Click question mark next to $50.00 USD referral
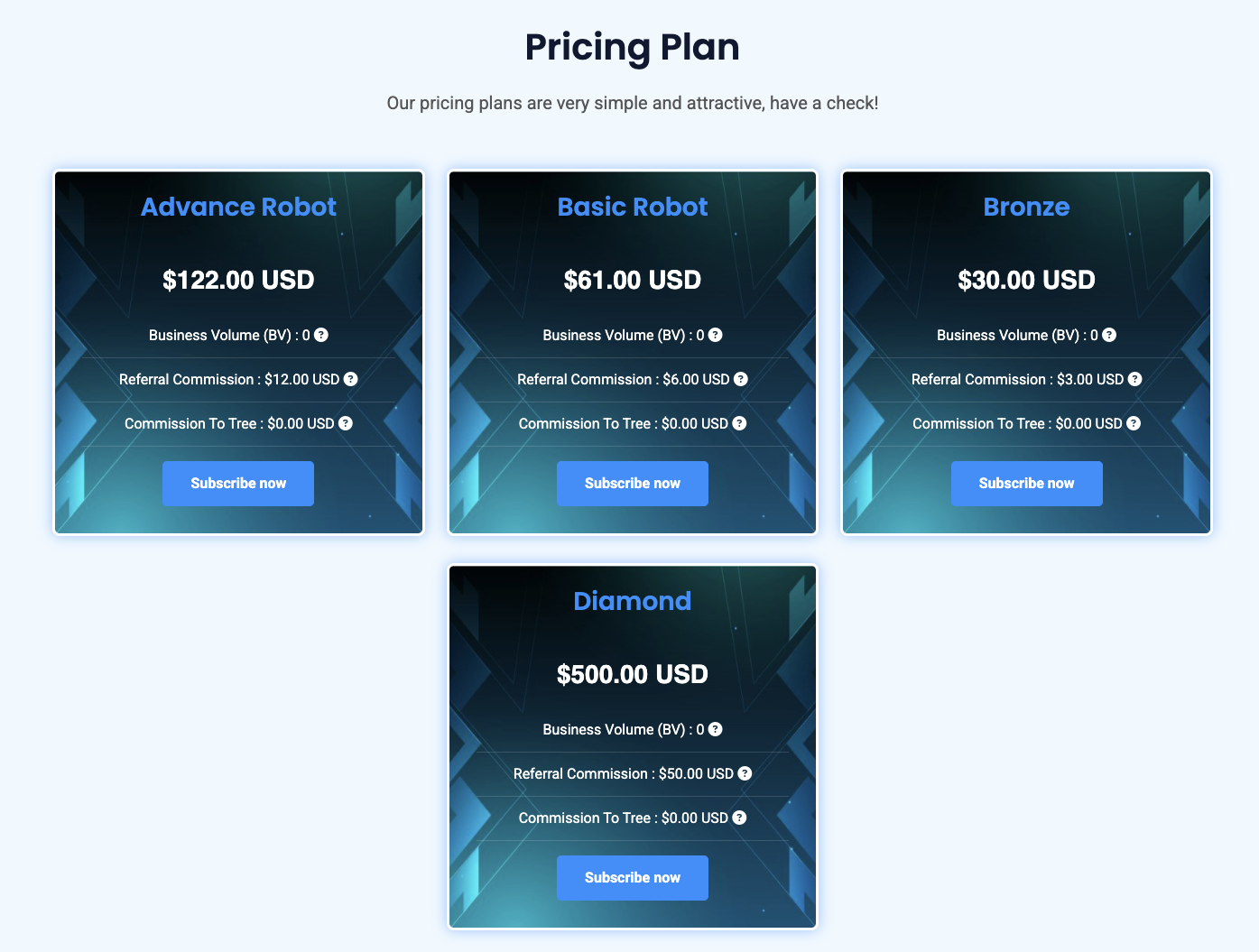 (x=745, y=773)
